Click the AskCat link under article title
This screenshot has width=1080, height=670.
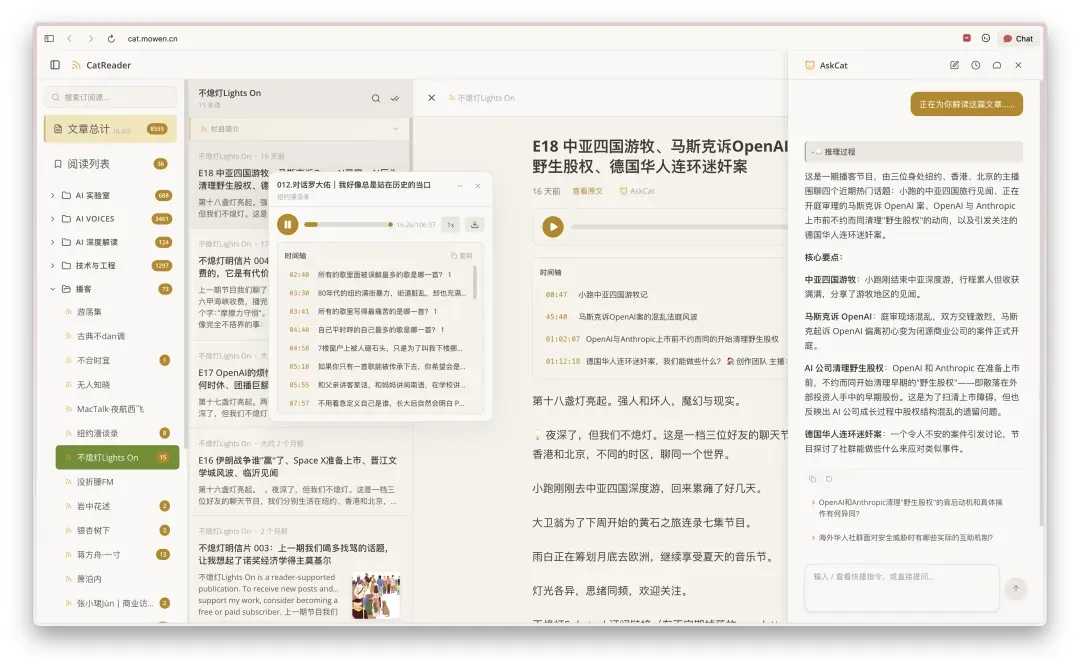pyautogui.click(x=637, y=191)
